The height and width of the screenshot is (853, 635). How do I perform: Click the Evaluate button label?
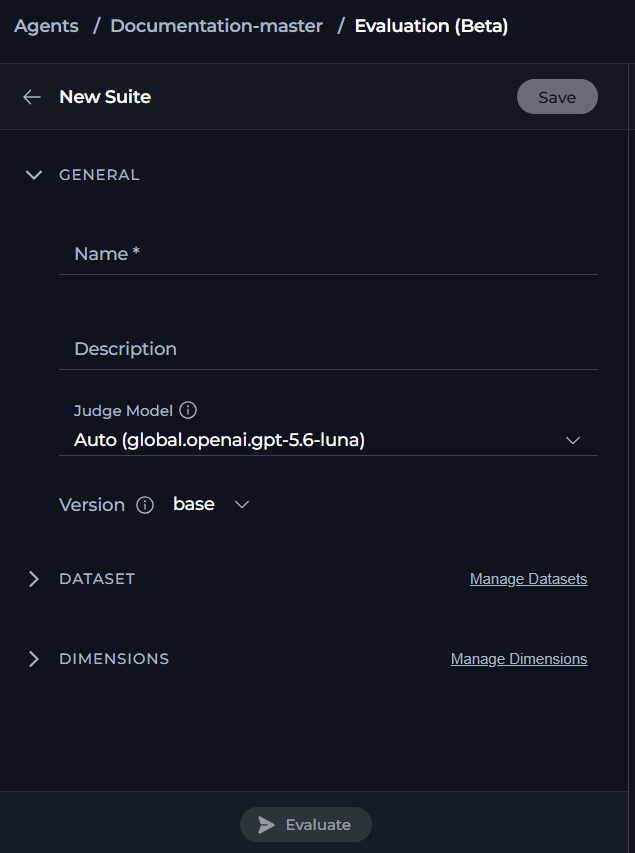318,825
